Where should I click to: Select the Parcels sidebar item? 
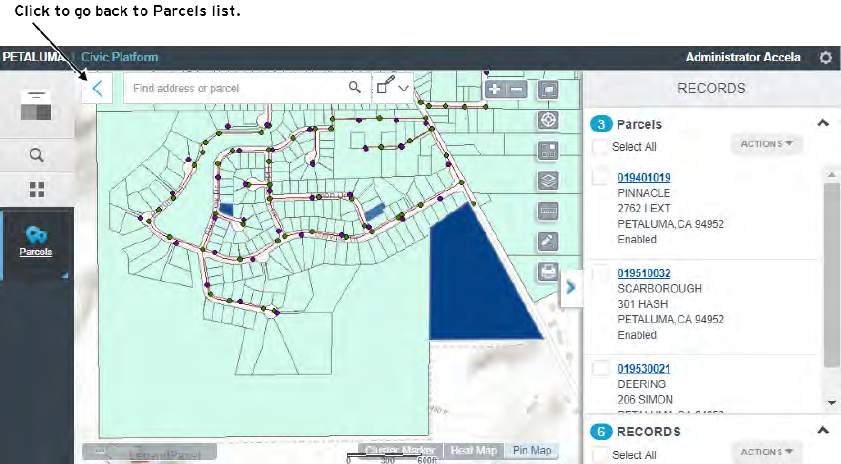[36, 242]
